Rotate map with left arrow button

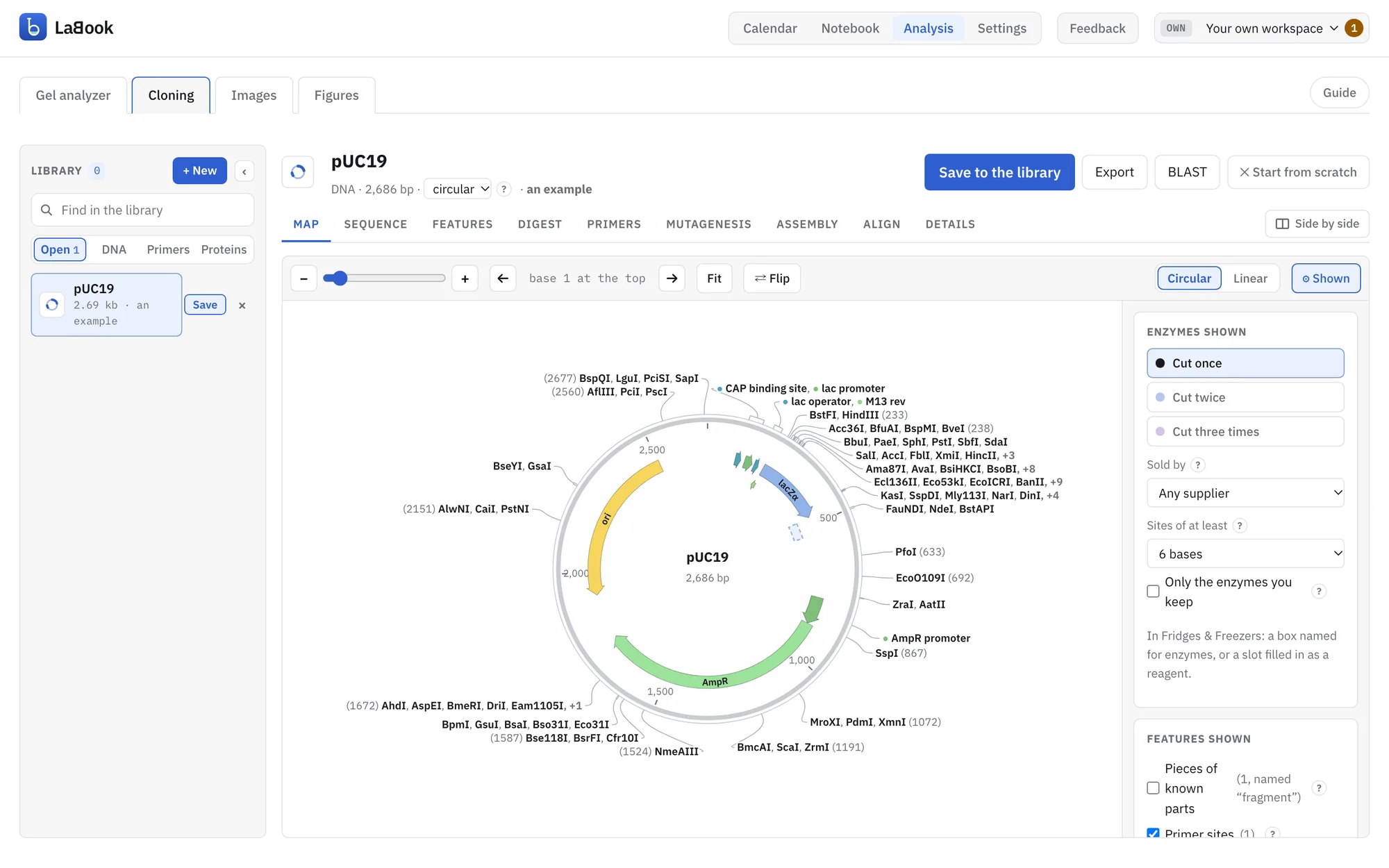click(x=503, y=278)
